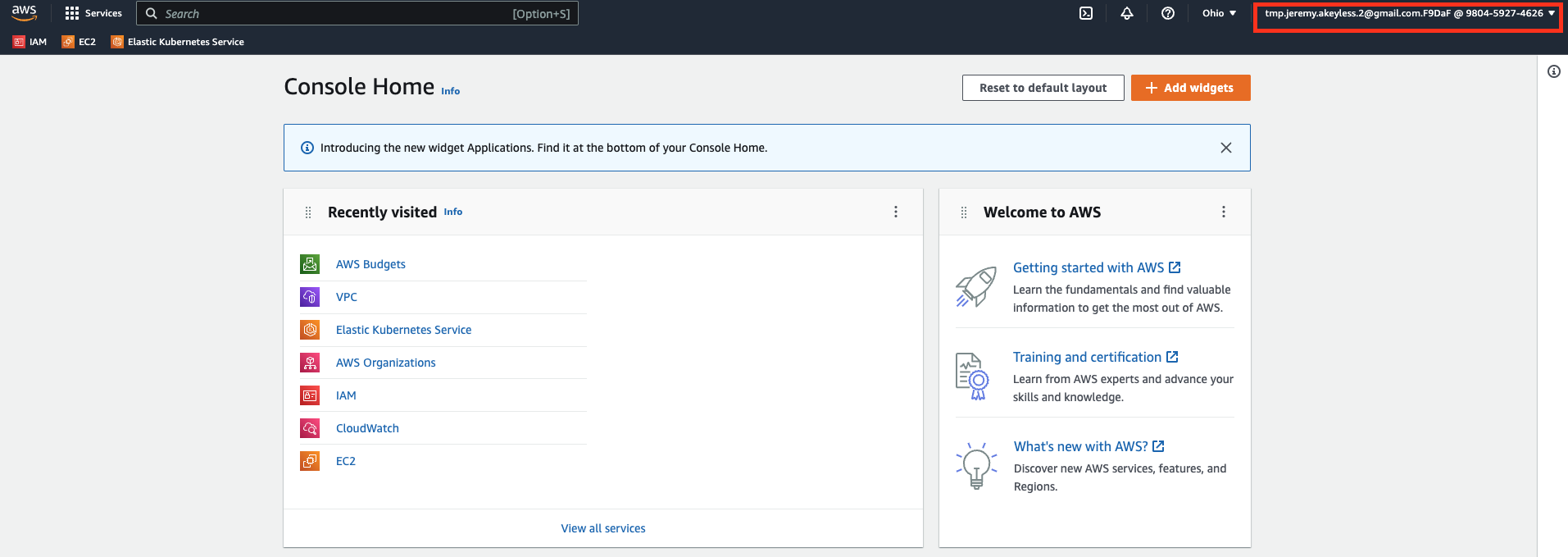1568x557 pixels.
Task: Click drag handle of Welcome to AWS widget
Action: 964,212
